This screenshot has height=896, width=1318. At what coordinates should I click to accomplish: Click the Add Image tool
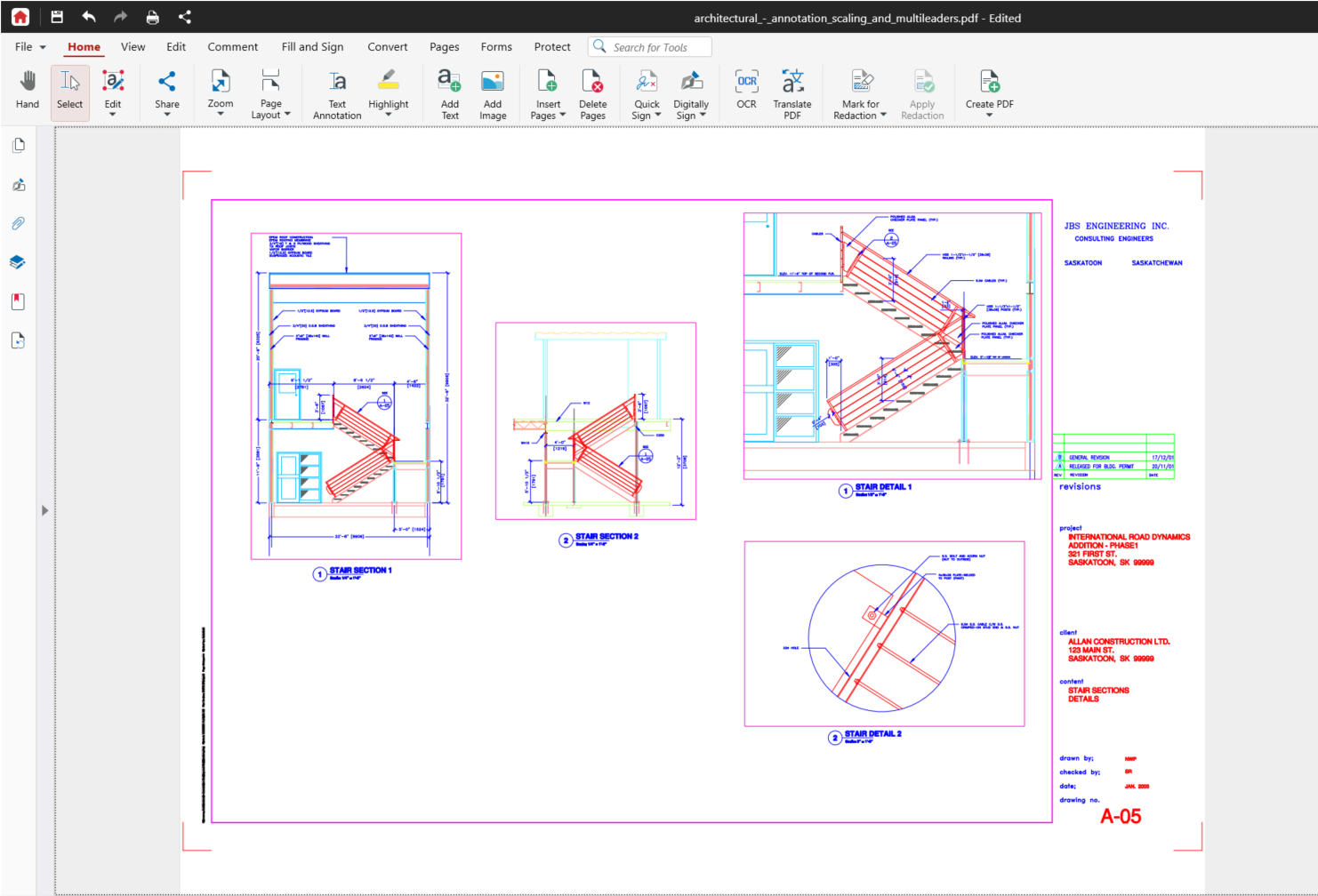pos(493,93)
